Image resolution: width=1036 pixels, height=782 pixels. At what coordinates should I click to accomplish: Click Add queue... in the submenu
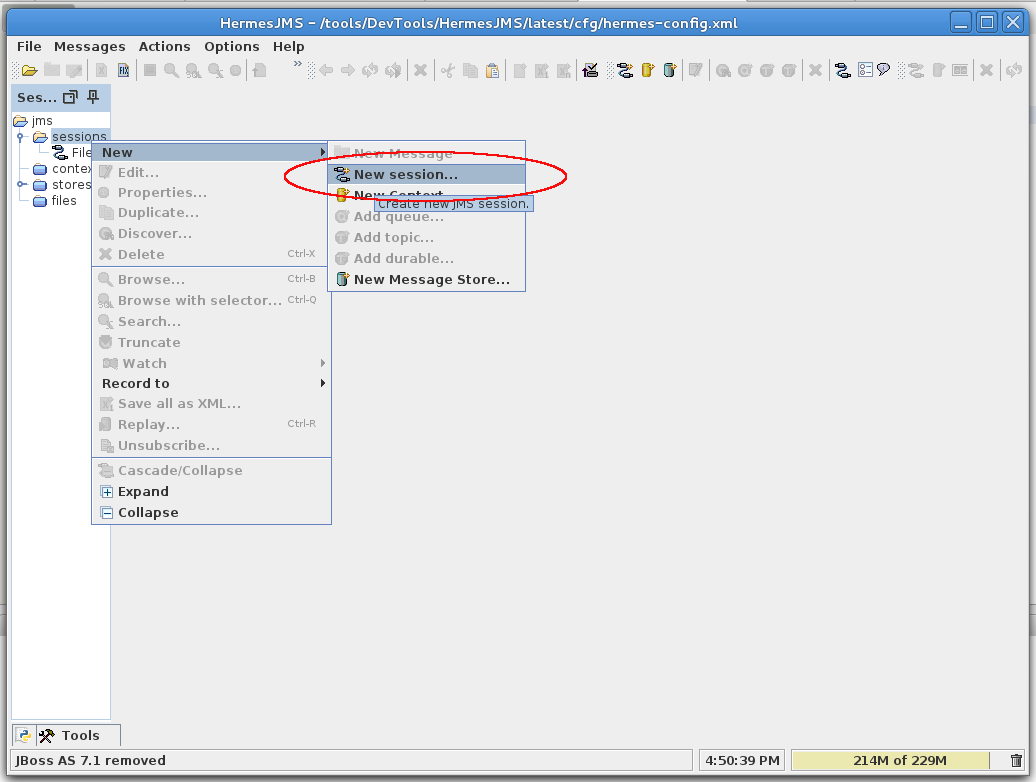427,217
